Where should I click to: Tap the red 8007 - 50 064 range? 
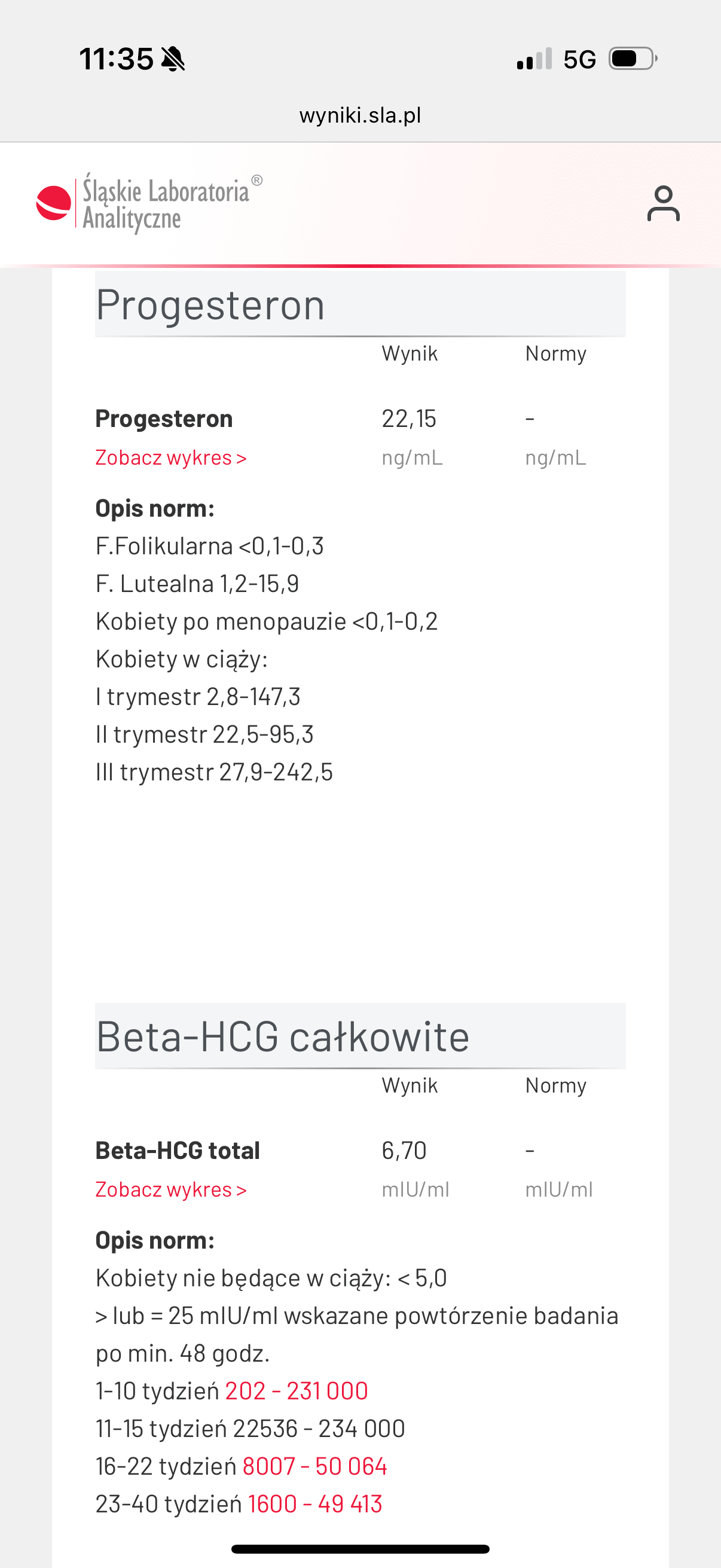[314, 1466]
